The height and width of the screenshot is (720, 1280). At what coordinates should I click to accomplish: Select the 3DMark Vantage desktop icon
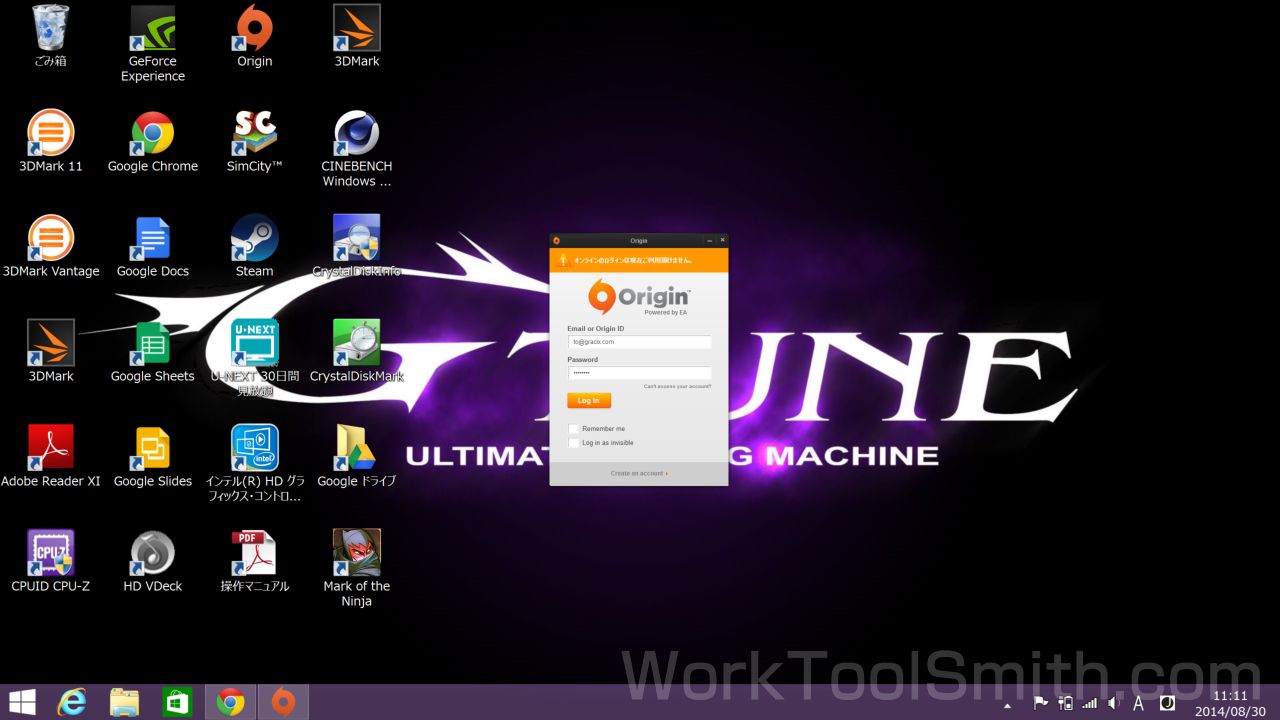click(51, 246)
